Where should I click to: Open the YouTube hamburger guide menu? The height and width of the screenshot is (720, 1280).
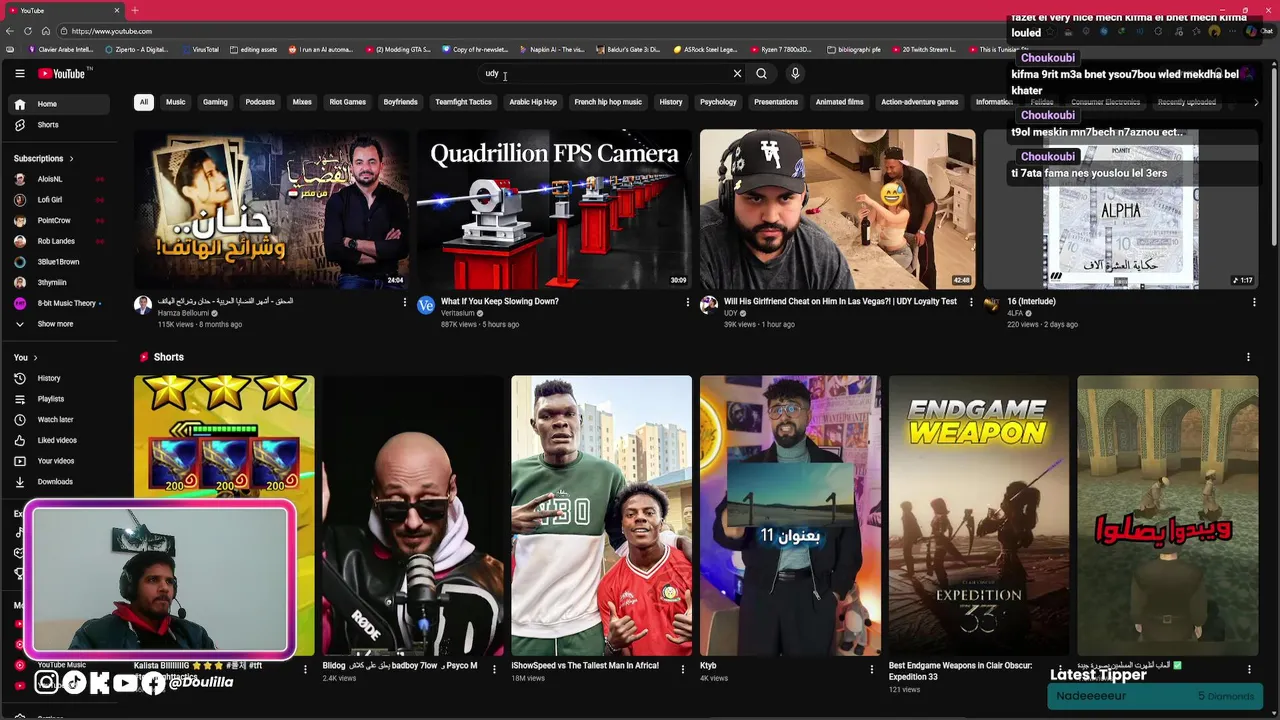19,73
